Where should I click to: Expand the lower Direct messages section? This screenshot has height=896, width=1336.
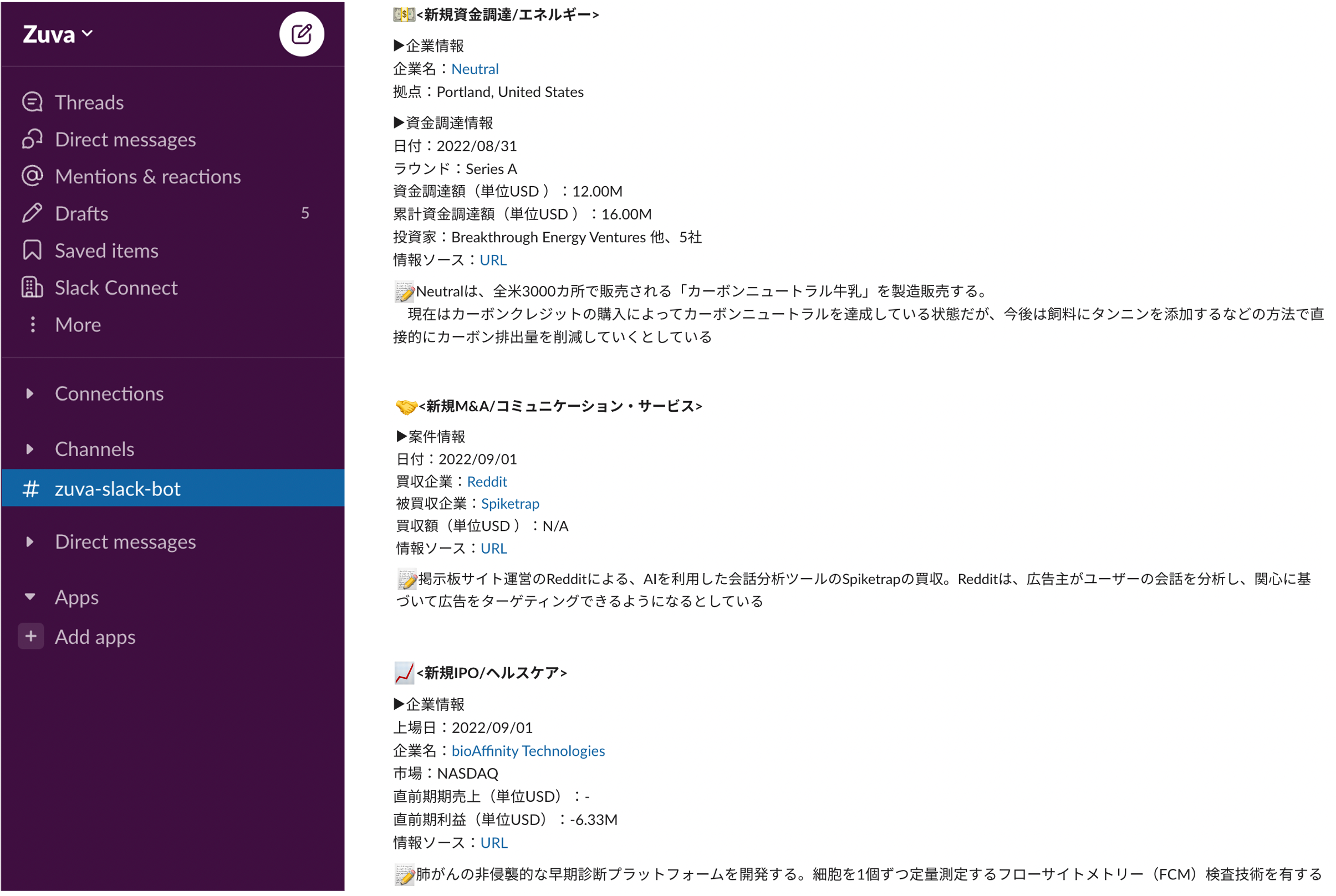pos(30,542)
